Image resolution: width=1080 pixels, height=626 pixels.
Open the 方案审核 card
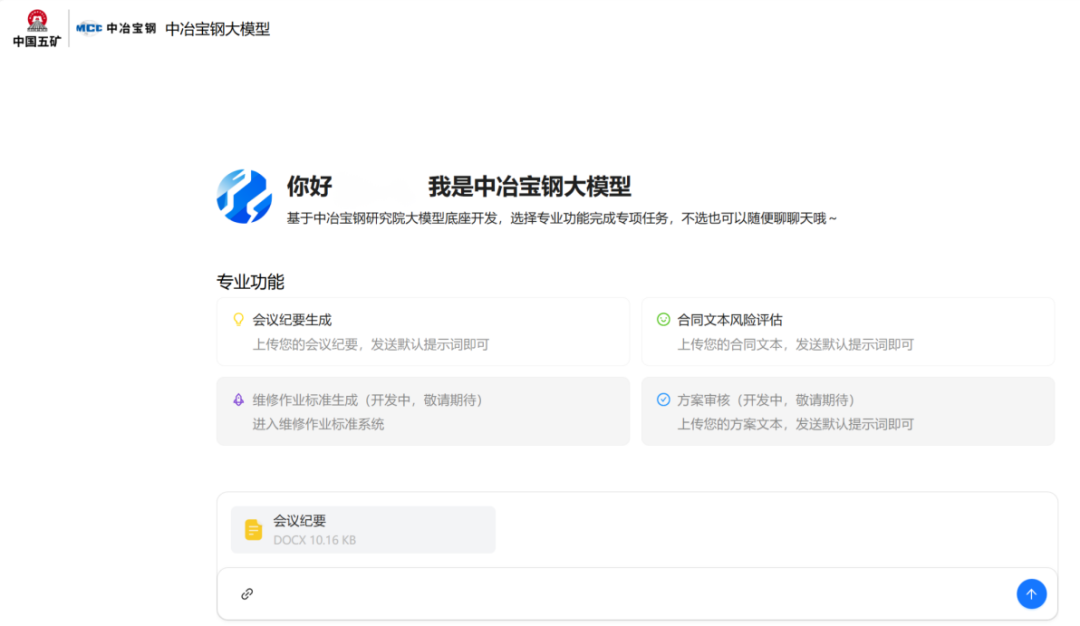tap(848, 411)
